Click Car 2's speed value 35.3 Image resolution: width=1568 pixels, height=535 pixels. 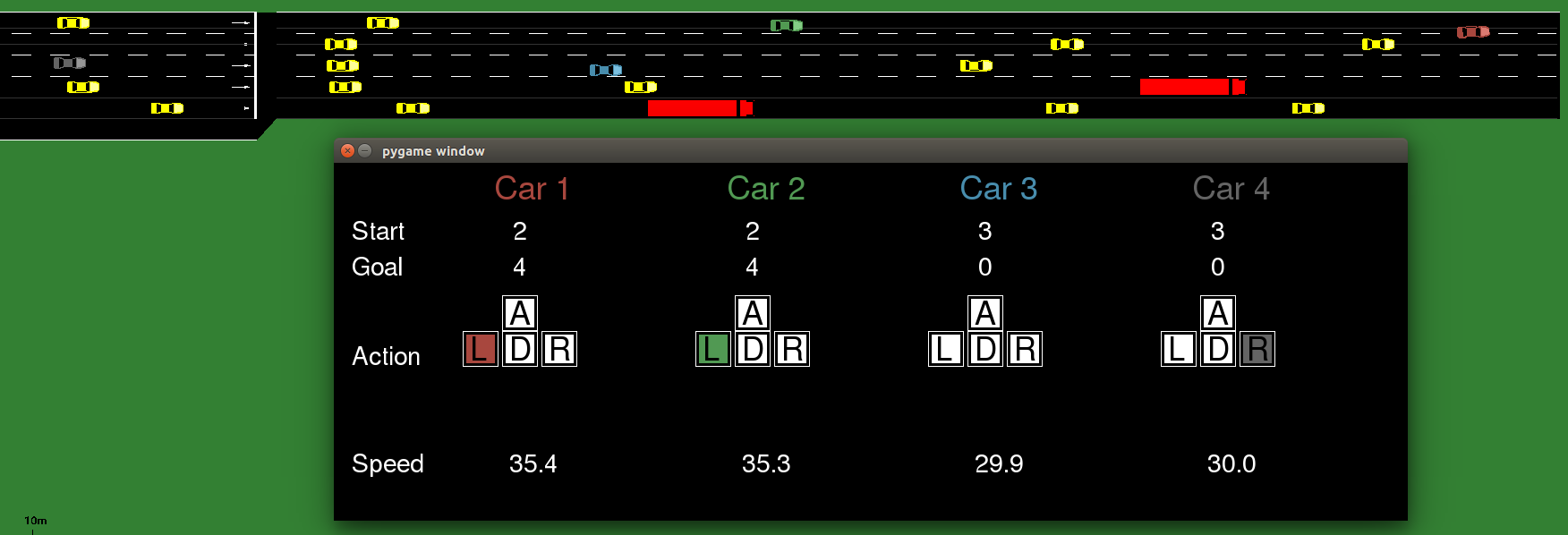point(766,463)
